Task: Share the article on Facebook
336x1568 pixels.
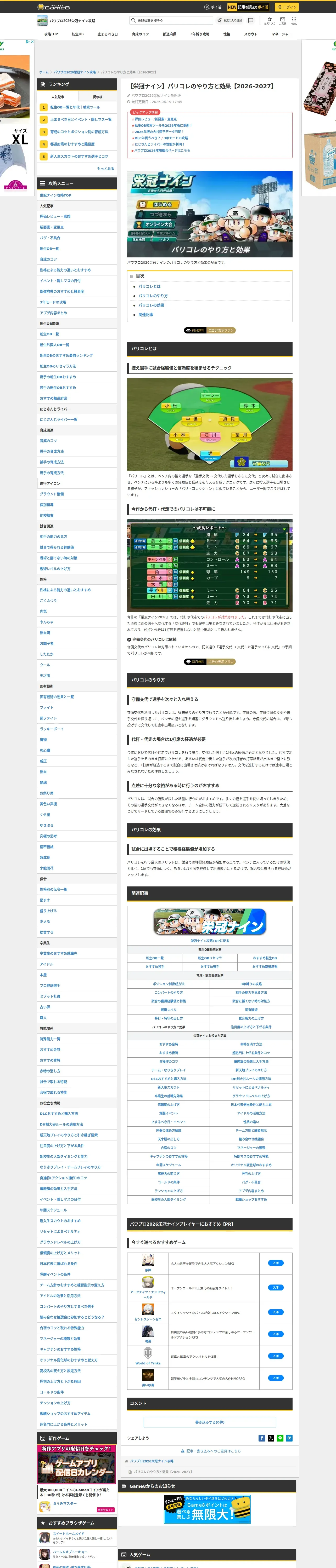Action: click(262, 1438)
